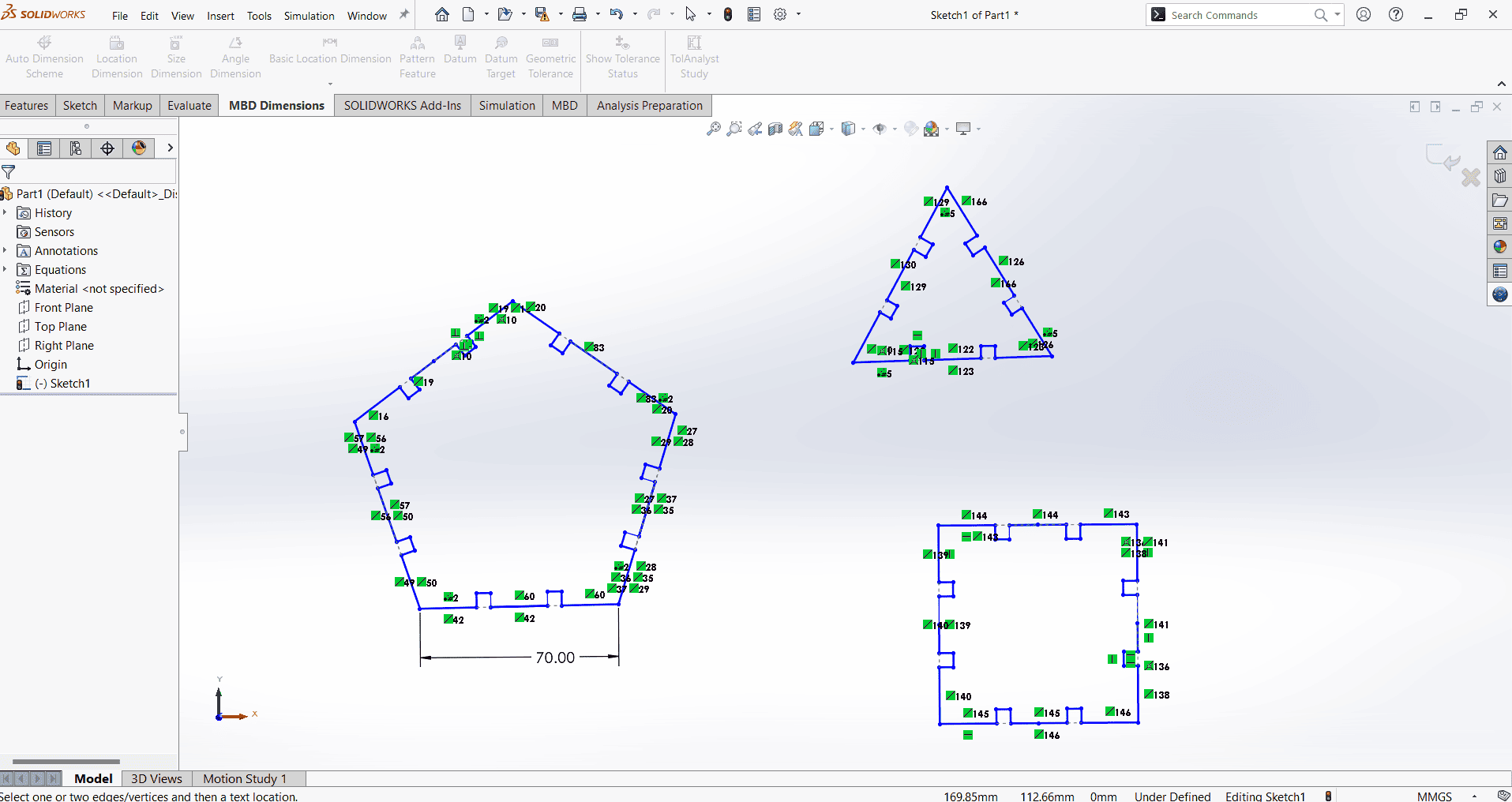The width and height of the screenshot is (1512, 802).
Task: Select the PropertyManager tab icon
Action: (x=44, y=148)
